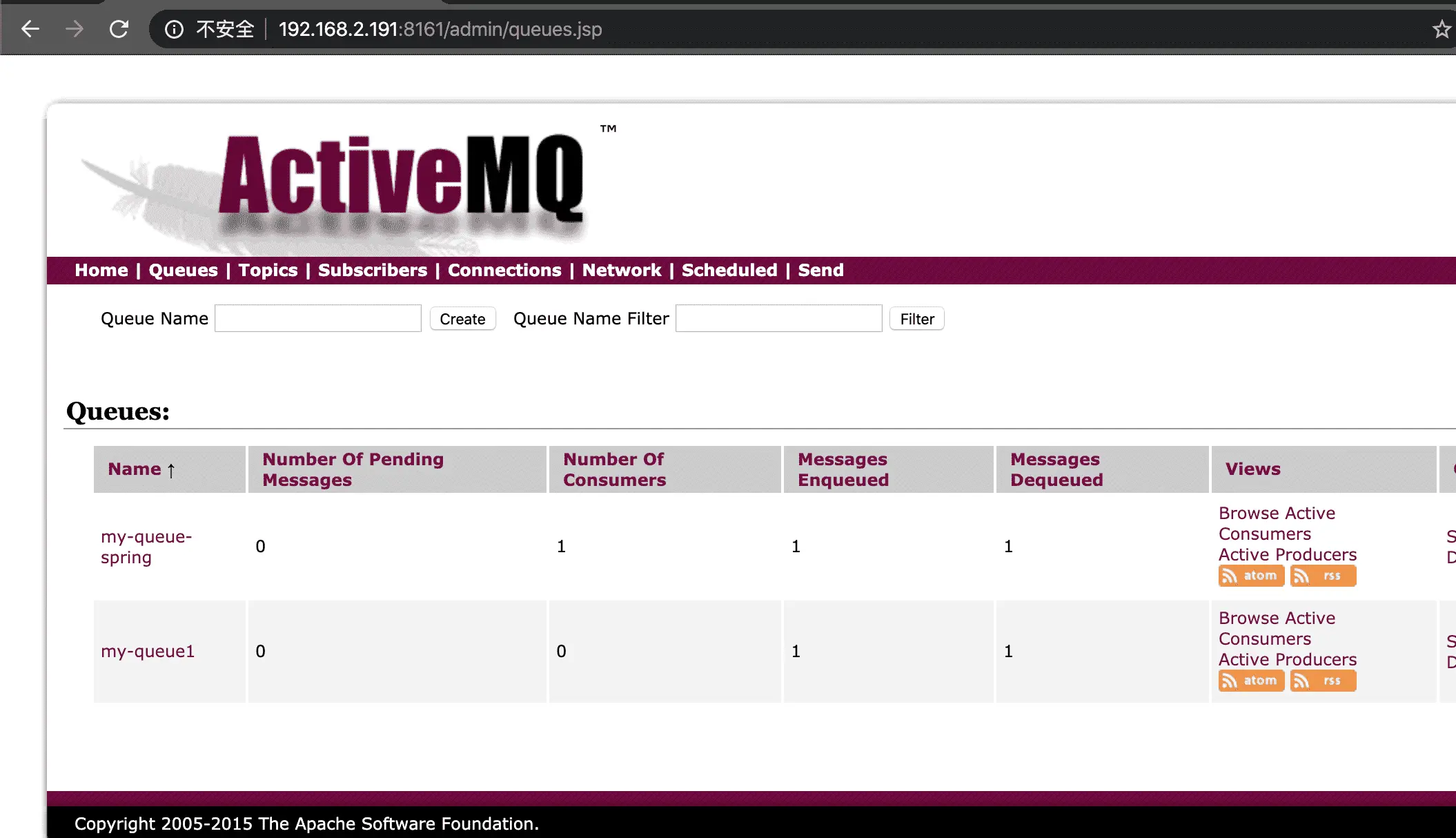Click the rss feed icon for my-queue-spring
Screen dimensions: 1456x838
(x=1322, y=576)
